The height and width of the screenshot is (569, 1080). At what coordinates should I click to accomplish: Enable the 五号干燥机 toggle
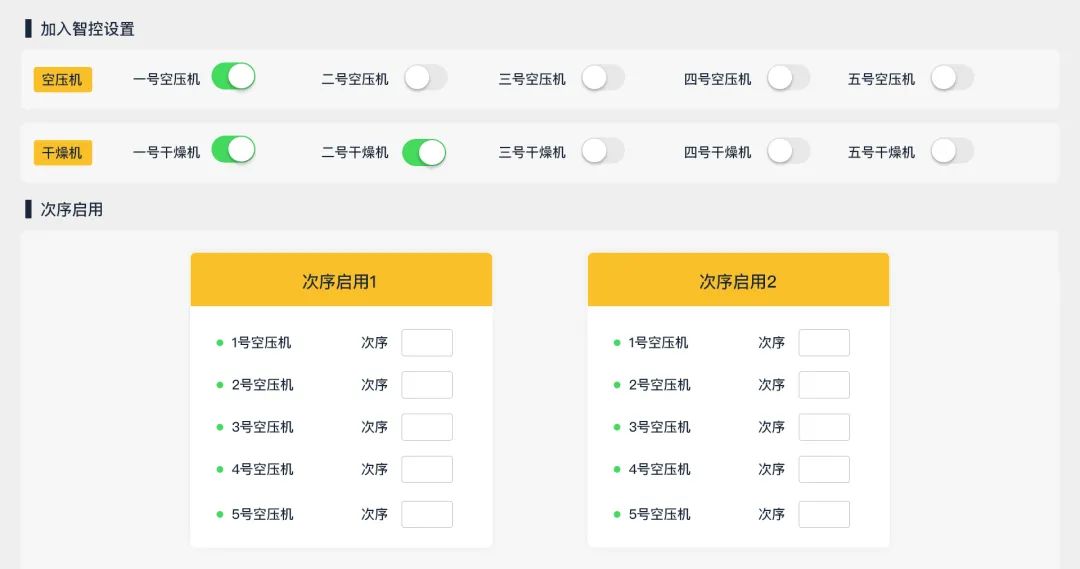(952, 151)
